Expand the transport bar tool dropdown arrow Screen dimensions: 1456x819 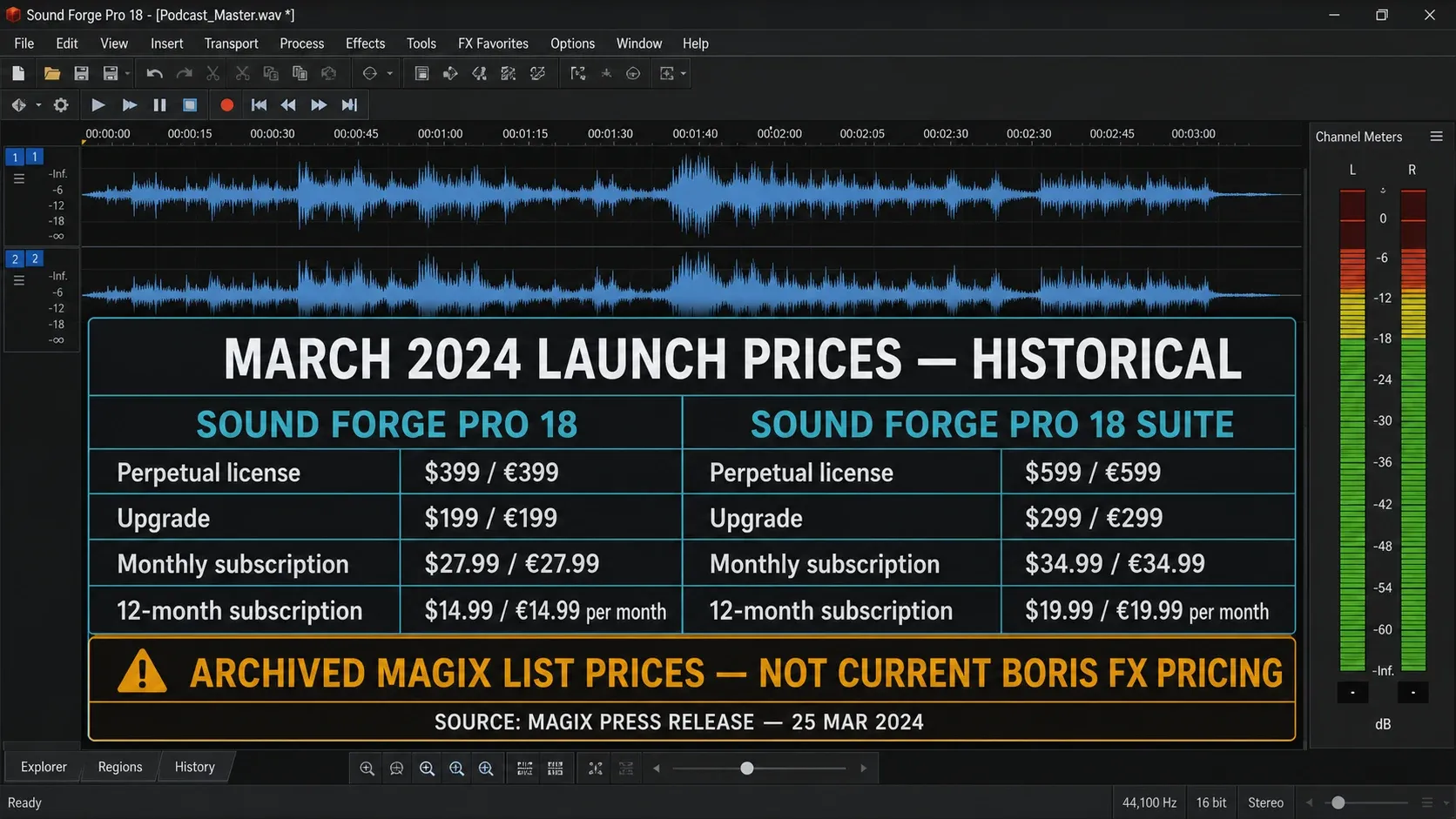point(38,105)
